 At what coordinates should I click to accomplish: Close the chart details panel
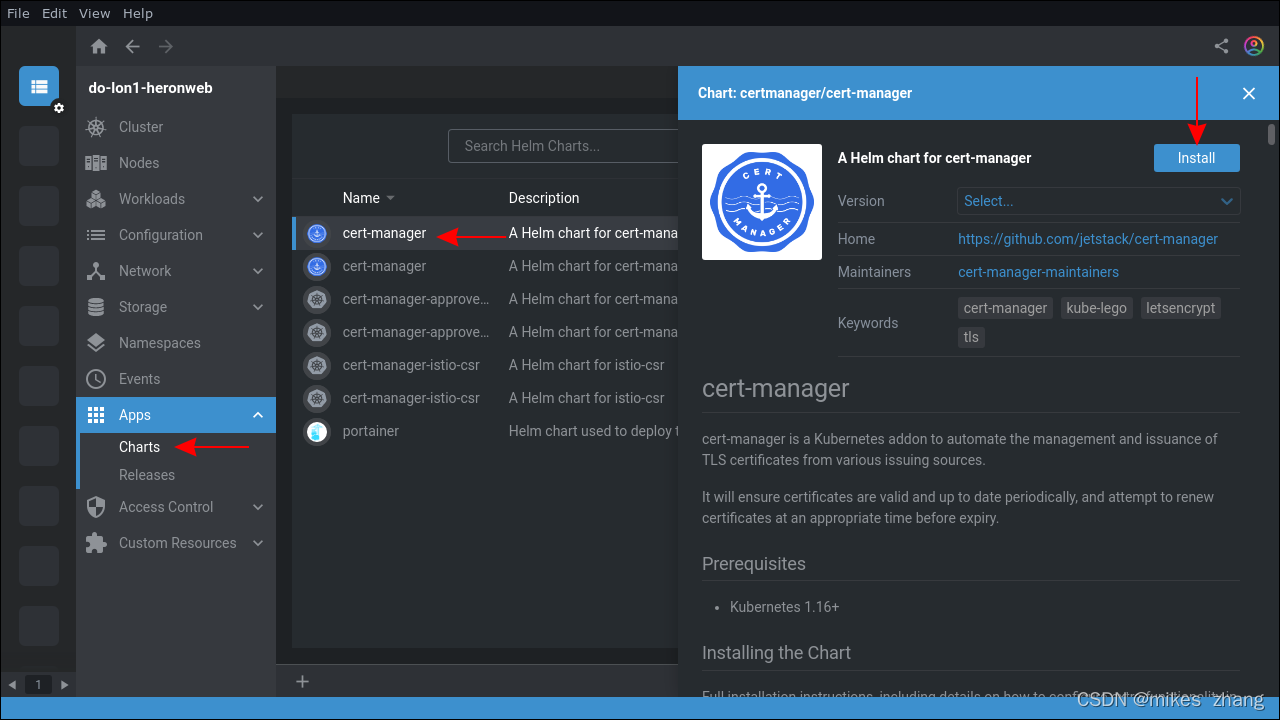(x=1249, y=93)
